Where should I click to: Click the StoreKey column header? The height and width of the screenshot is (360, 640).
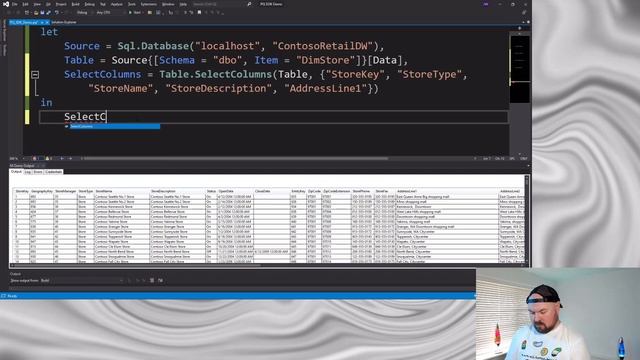(22, 191)
